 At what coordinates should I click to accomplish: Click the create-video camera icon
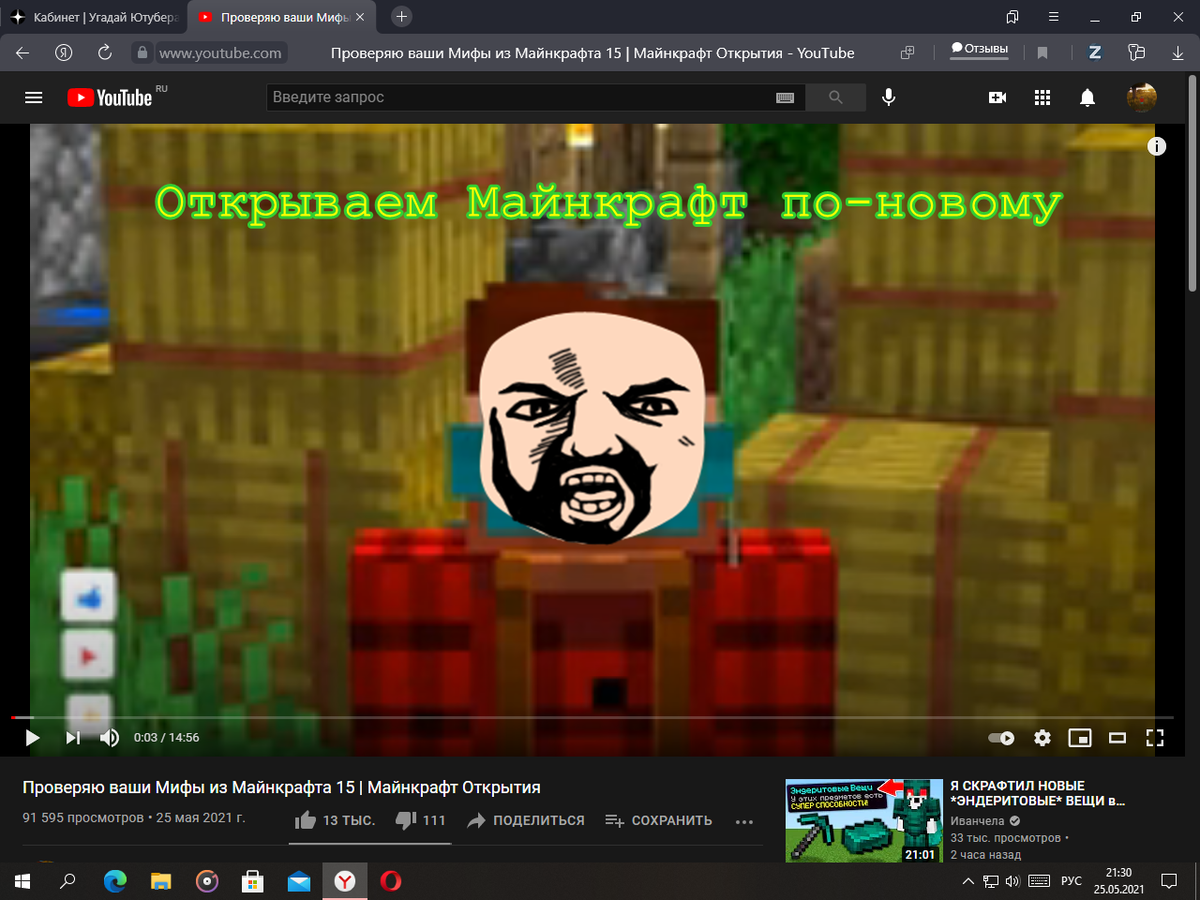[995, 97]
